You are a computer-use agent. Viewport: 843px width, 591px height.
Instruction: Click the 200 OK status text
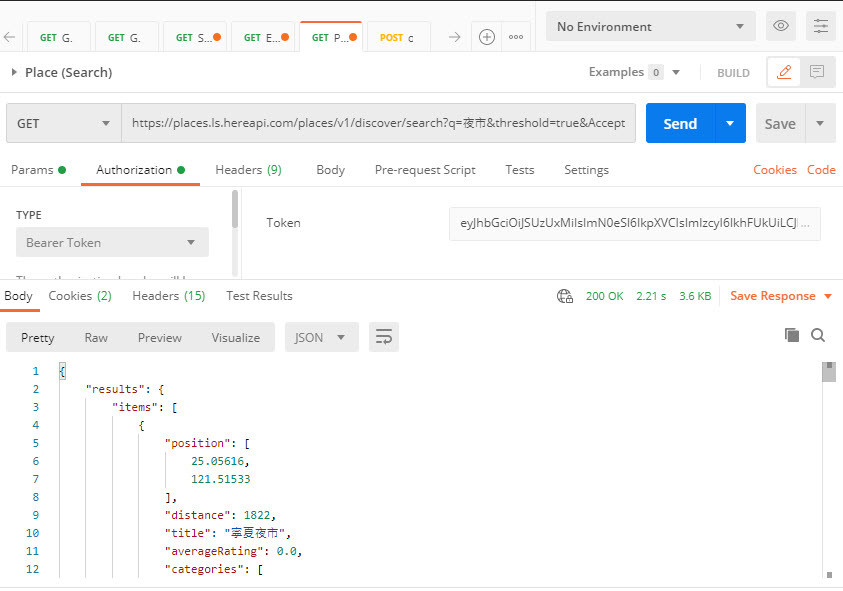(x=604, y=296)
